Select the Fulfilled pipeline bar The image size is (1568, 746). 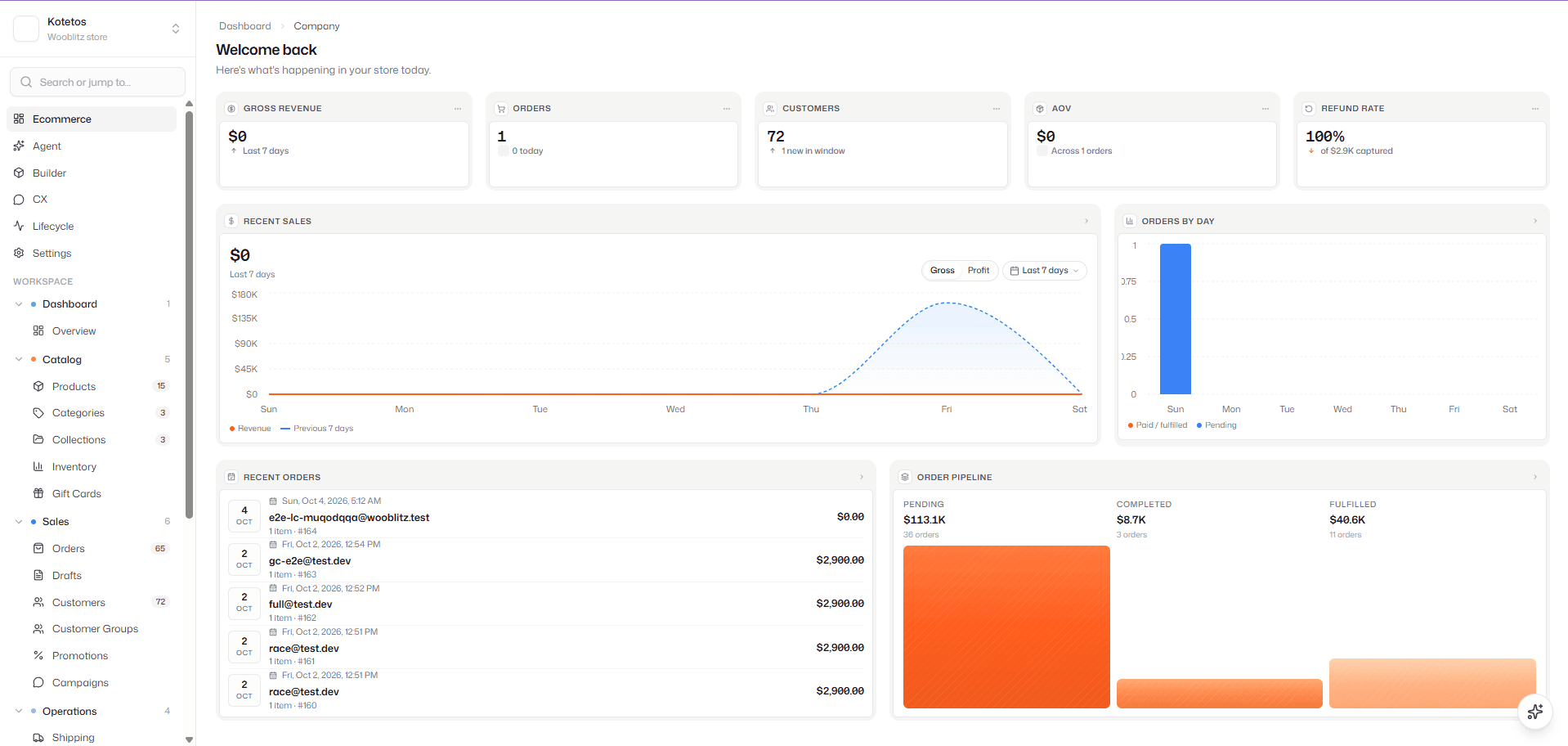1432,683
